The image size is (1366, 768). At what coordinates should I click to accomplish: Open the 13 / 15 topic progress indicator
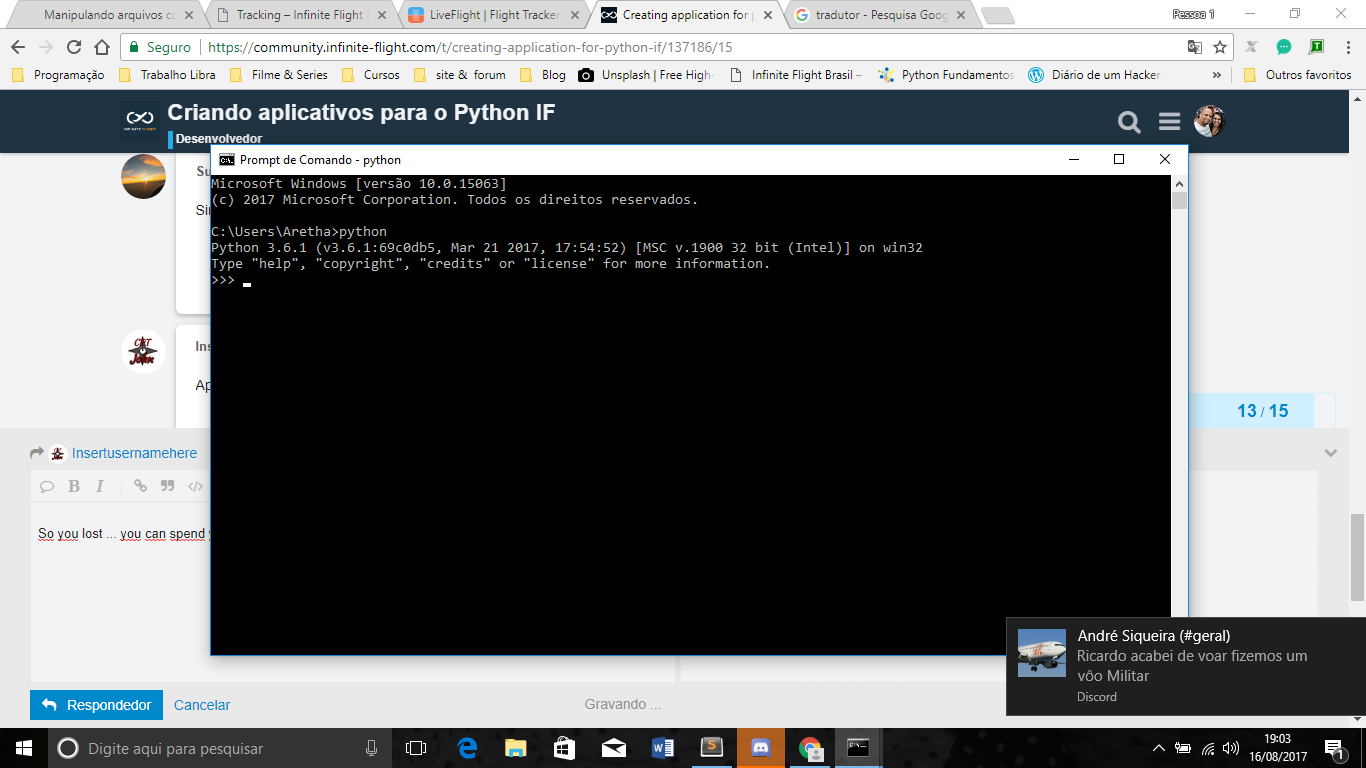coord(1262,411)
